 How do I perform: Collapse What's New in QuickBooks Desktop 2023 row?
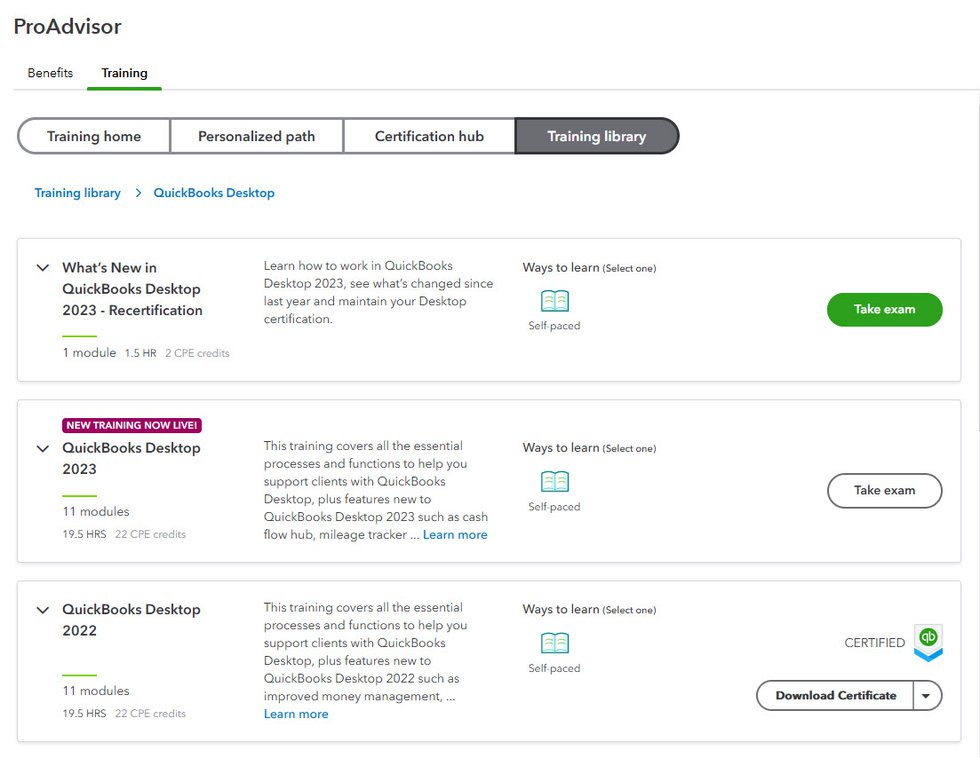click(x=43, y=268)
